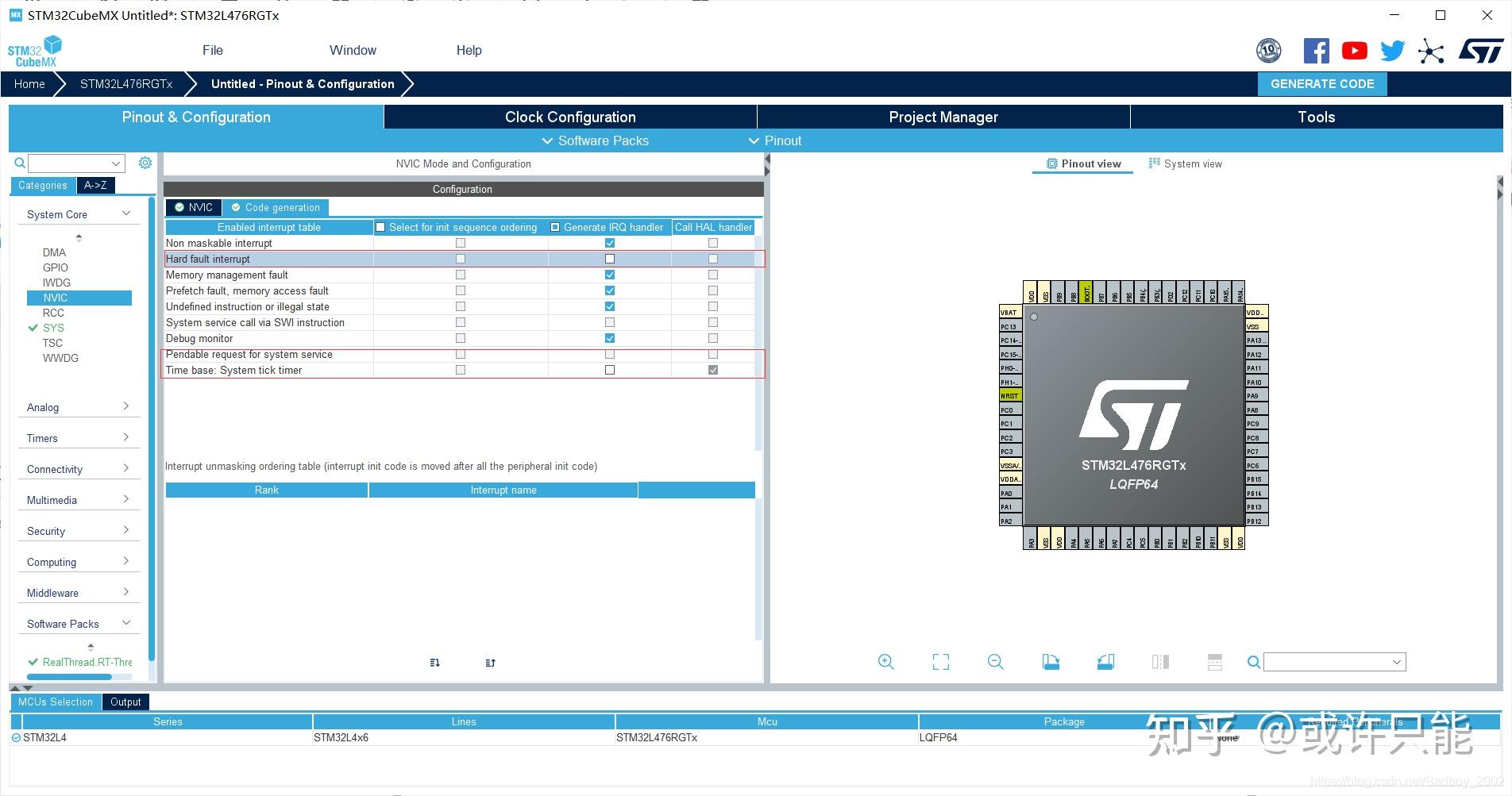Enable IRQ handler generation for Hard fault interrupt
The height and width of the screenshot is (796, 1512).
pos(609,259)
